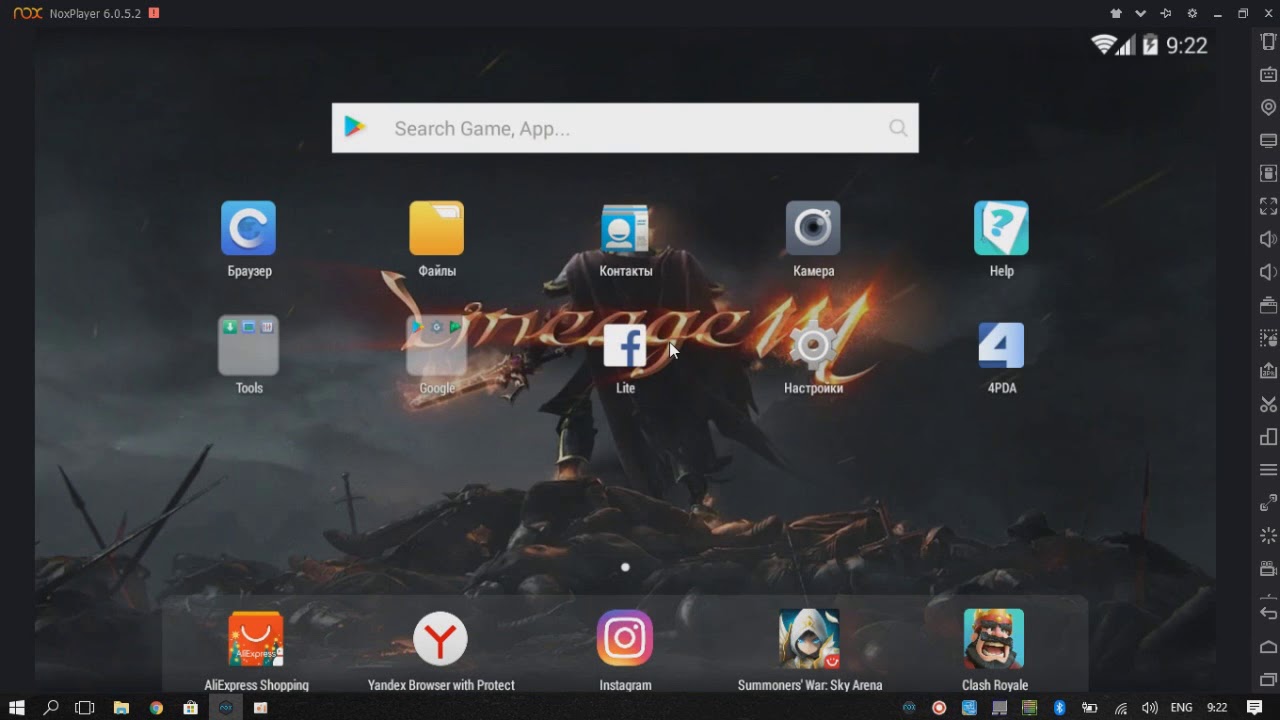This screenshot has height=720, width=1280.
Task: Click the Android Wi-Fi status icon
Action: click(1103, 44)
